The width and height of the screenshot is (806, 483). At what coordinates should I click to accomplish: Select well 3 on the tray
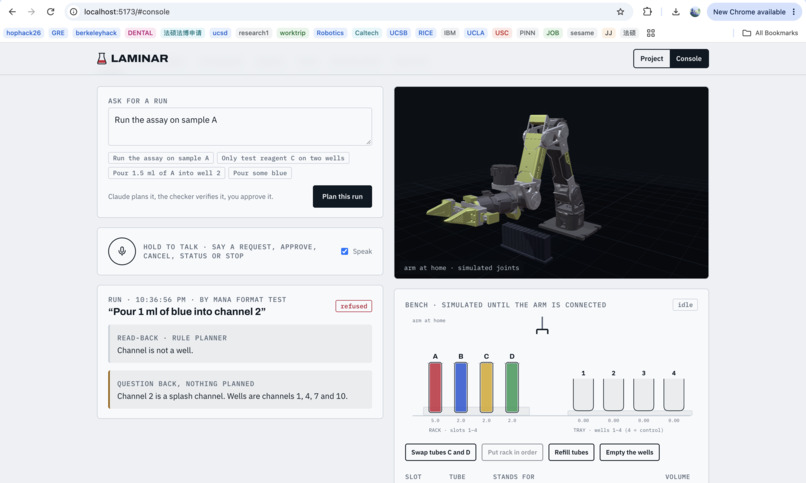tap(644, 394)
